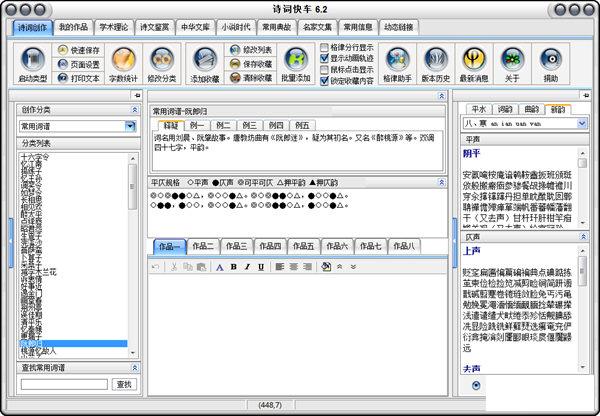
Task: Toggle underline formatting
Action: tap(261, 267)
